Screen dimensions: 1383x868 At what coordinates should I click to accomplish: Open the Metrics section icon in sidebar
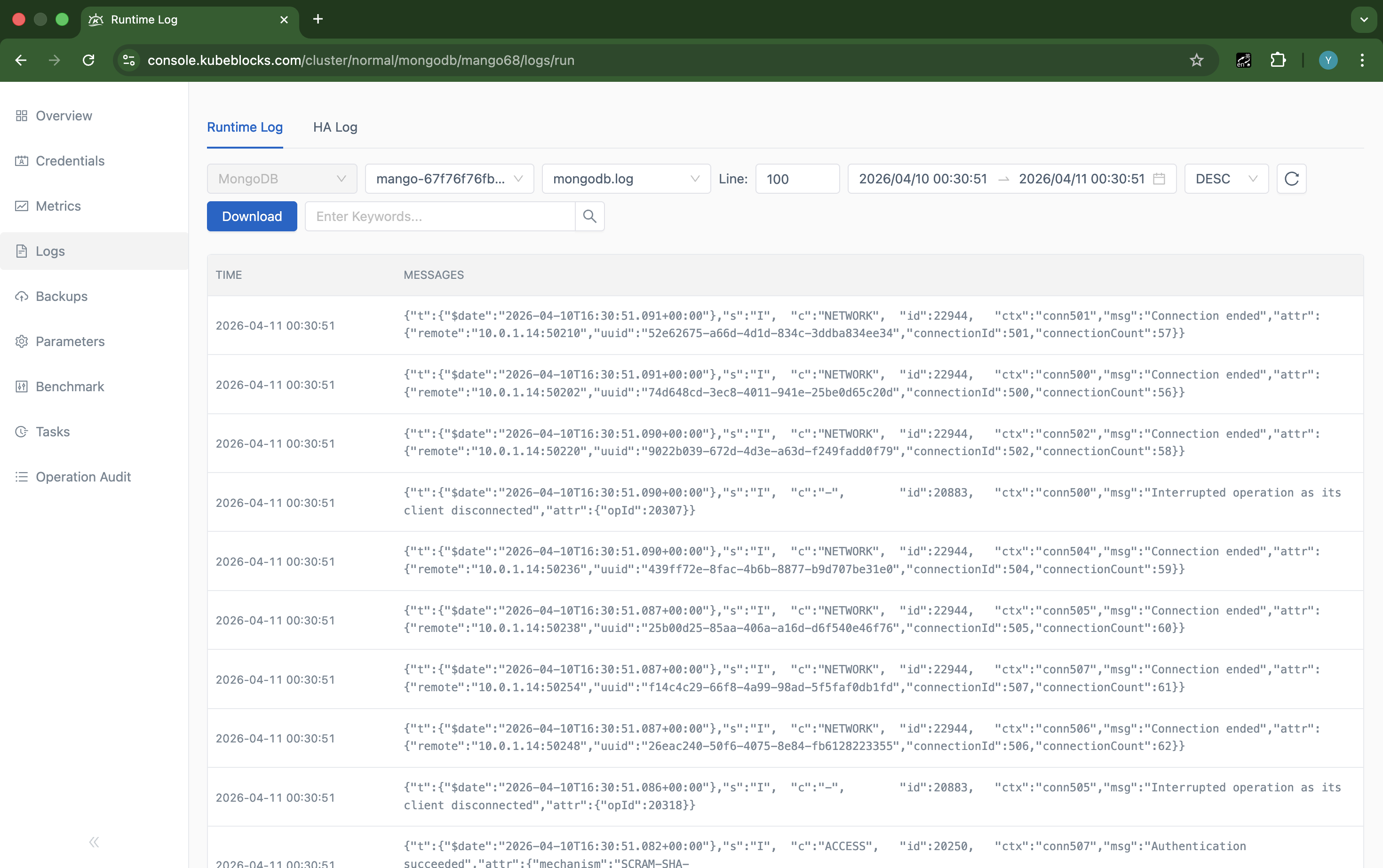point(22,205)
